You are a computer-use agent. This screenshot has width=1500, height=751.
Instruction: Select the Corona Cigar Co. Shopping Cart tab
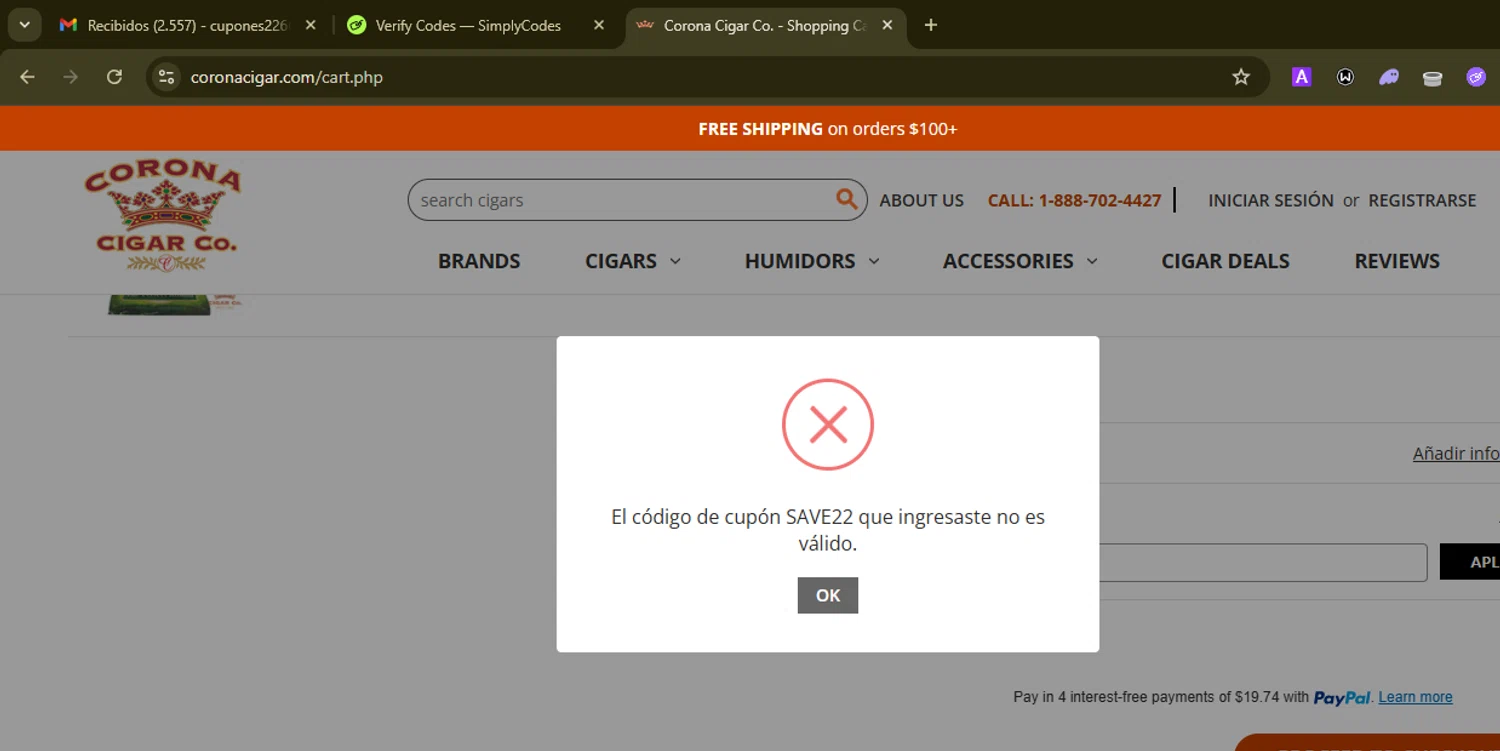pos(765,25)
